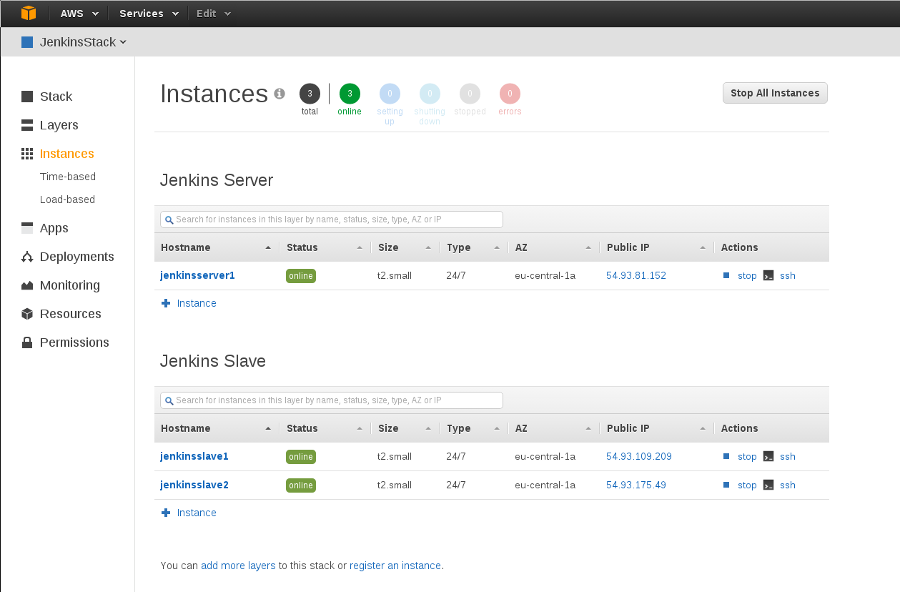900x592 pixels.
Task: Click the info icon beside Instances heading
Action: pyautogui.click(x=280, y=94)
